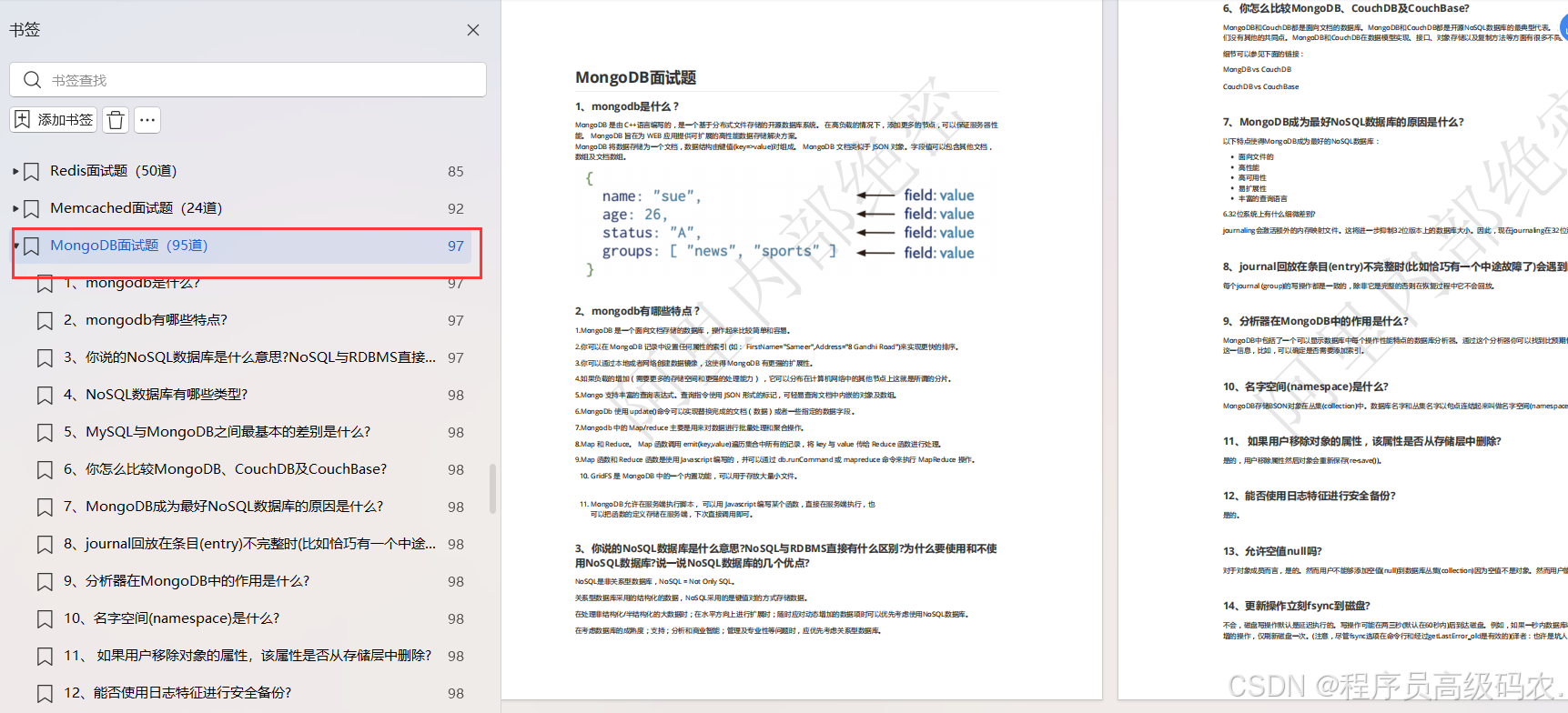Click bookmark icon beside Redis面试题
Screen dimensions: 1568x713
(x=31, y=171)
